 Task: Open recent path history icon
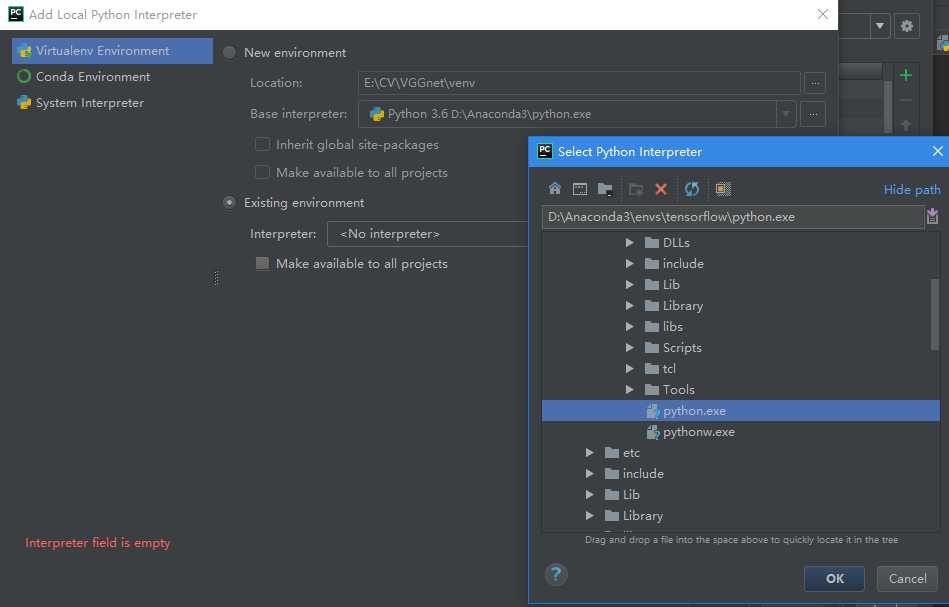933,216
